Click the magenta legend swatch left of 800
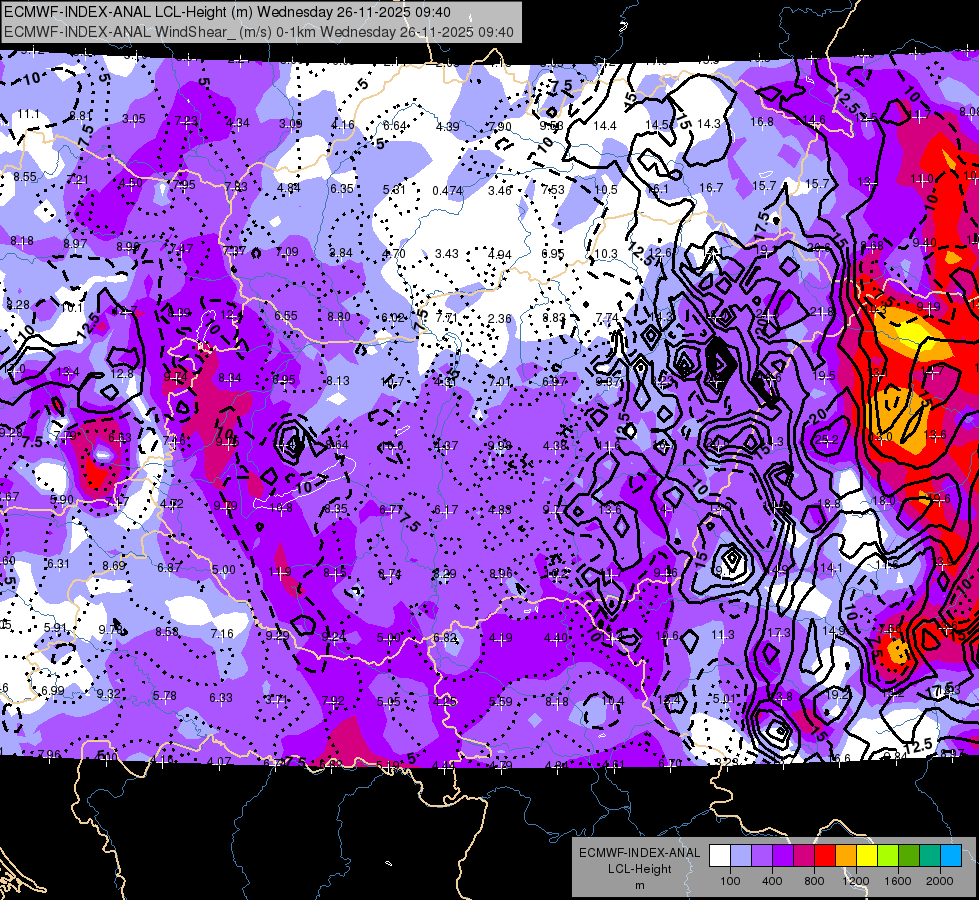Image resolution: width=979 pixels, height=900 pixels. point(804,856)
